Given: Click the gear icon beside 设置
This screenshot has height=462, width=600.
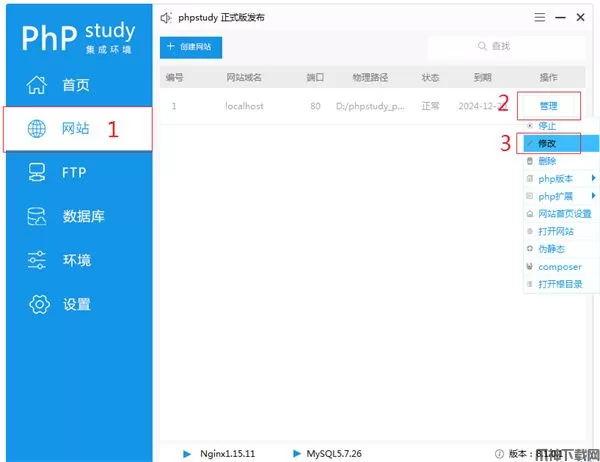Looking at the screenshot, I should (x=39, y=304).
